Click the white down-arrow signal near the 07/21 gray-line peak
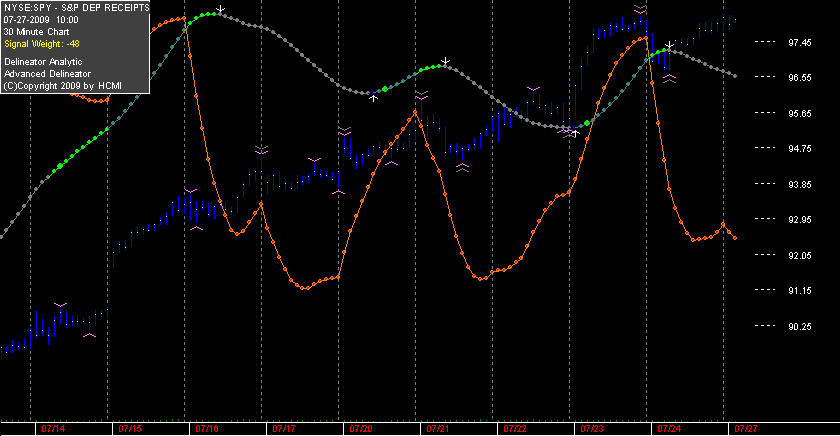The image size is (840, 436). (445, 62)
